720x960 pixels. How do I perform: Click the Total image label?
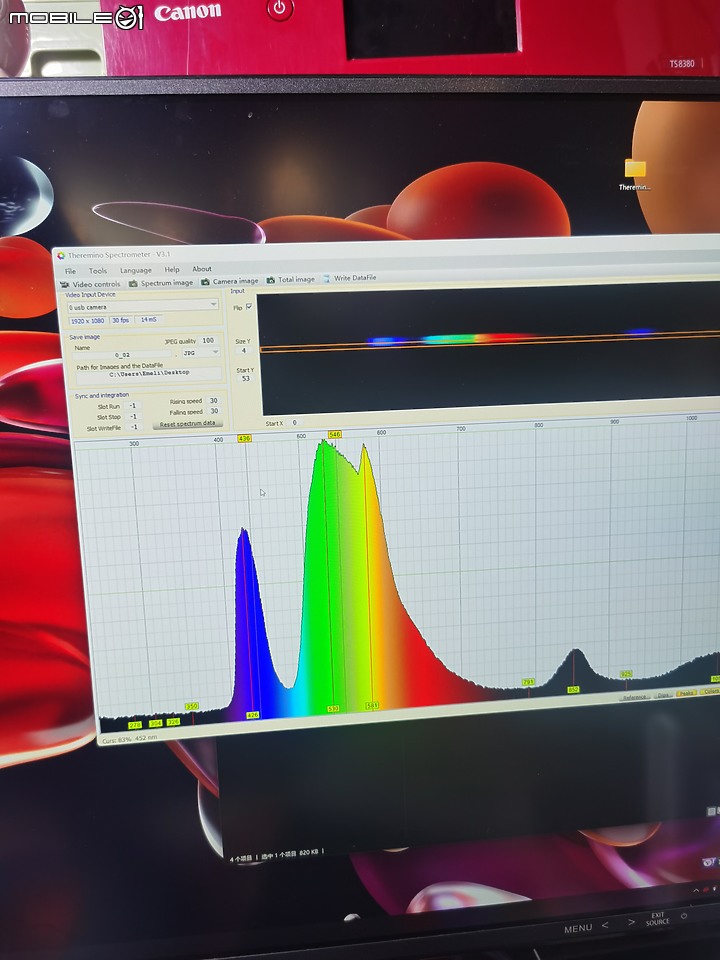point(296,279)
